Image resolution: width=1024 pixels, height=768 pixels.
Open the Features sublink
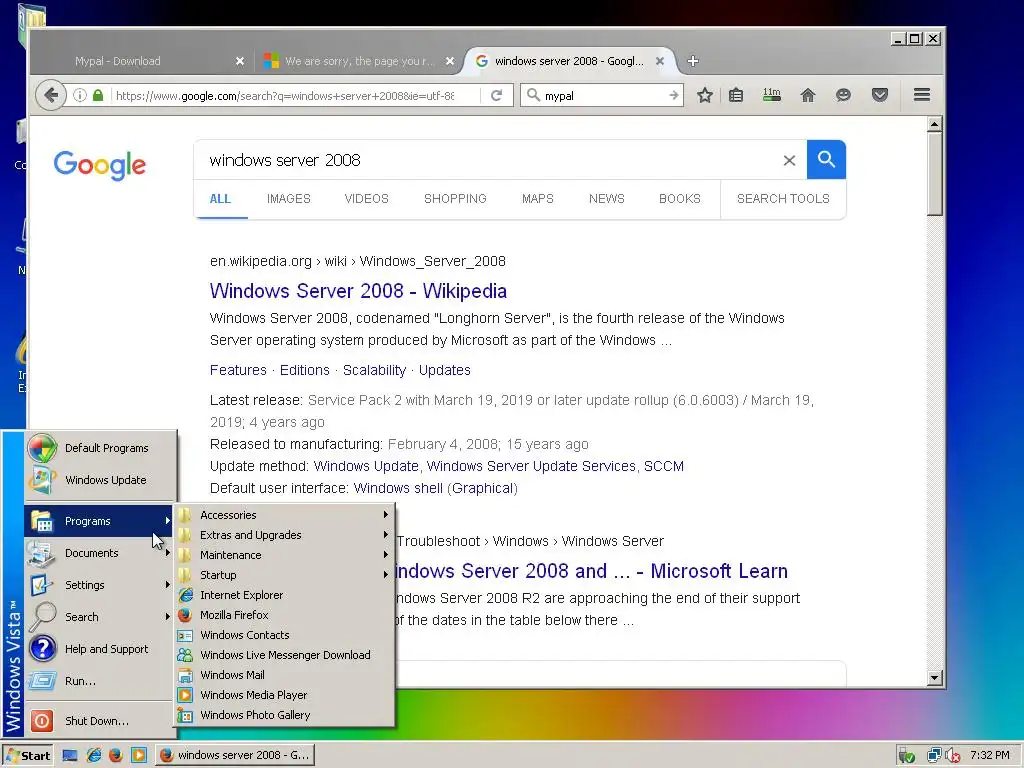click(x=238, y=370)
